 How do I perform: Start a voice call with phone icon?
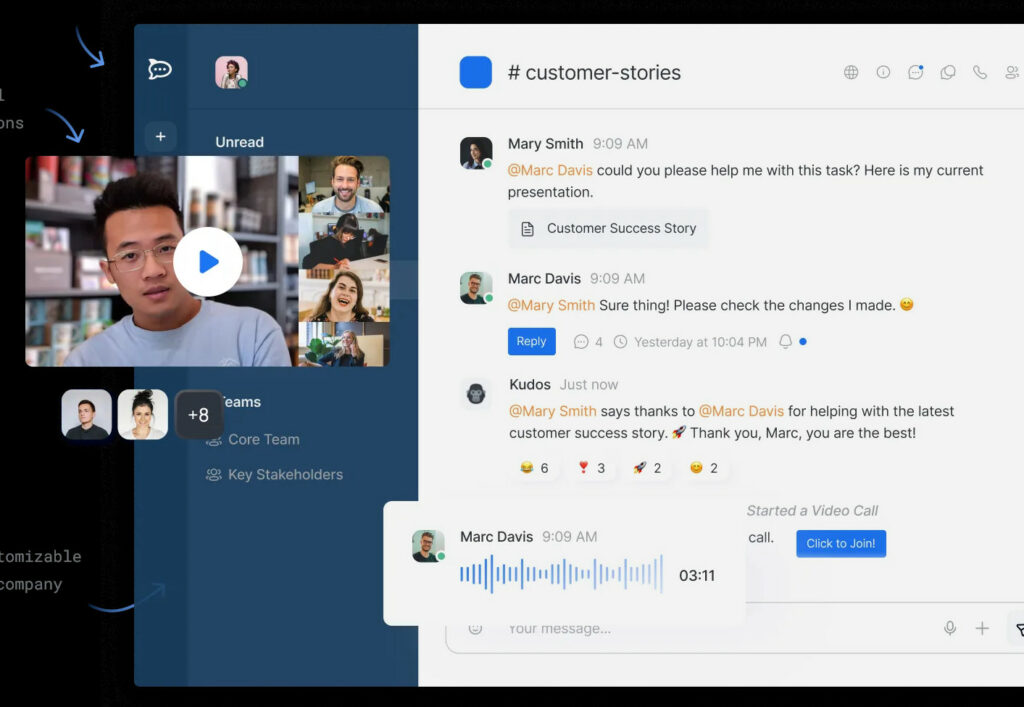pos(980,72)
